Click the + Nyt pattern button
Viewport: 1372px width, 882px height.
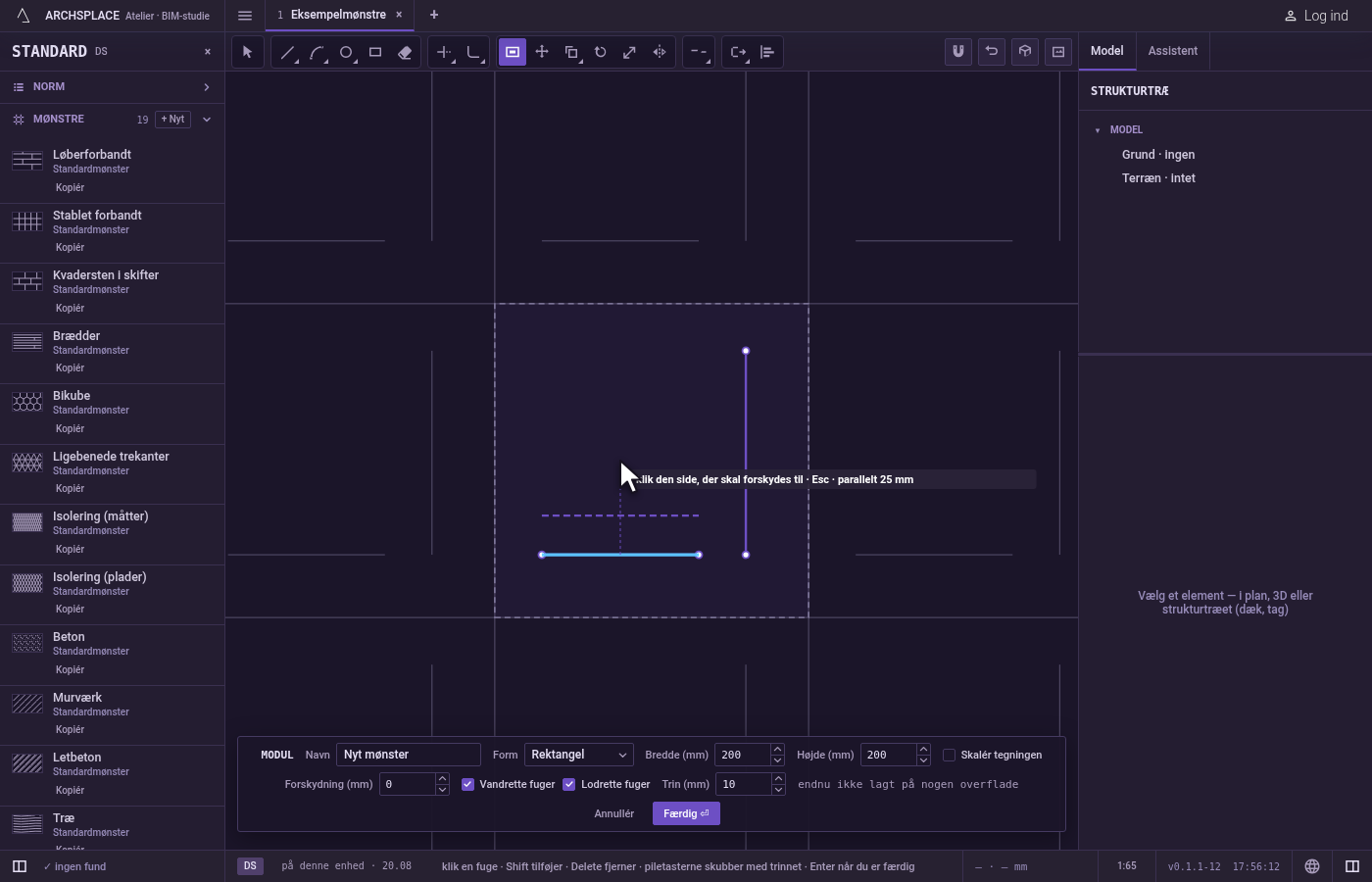click(172, 119)
